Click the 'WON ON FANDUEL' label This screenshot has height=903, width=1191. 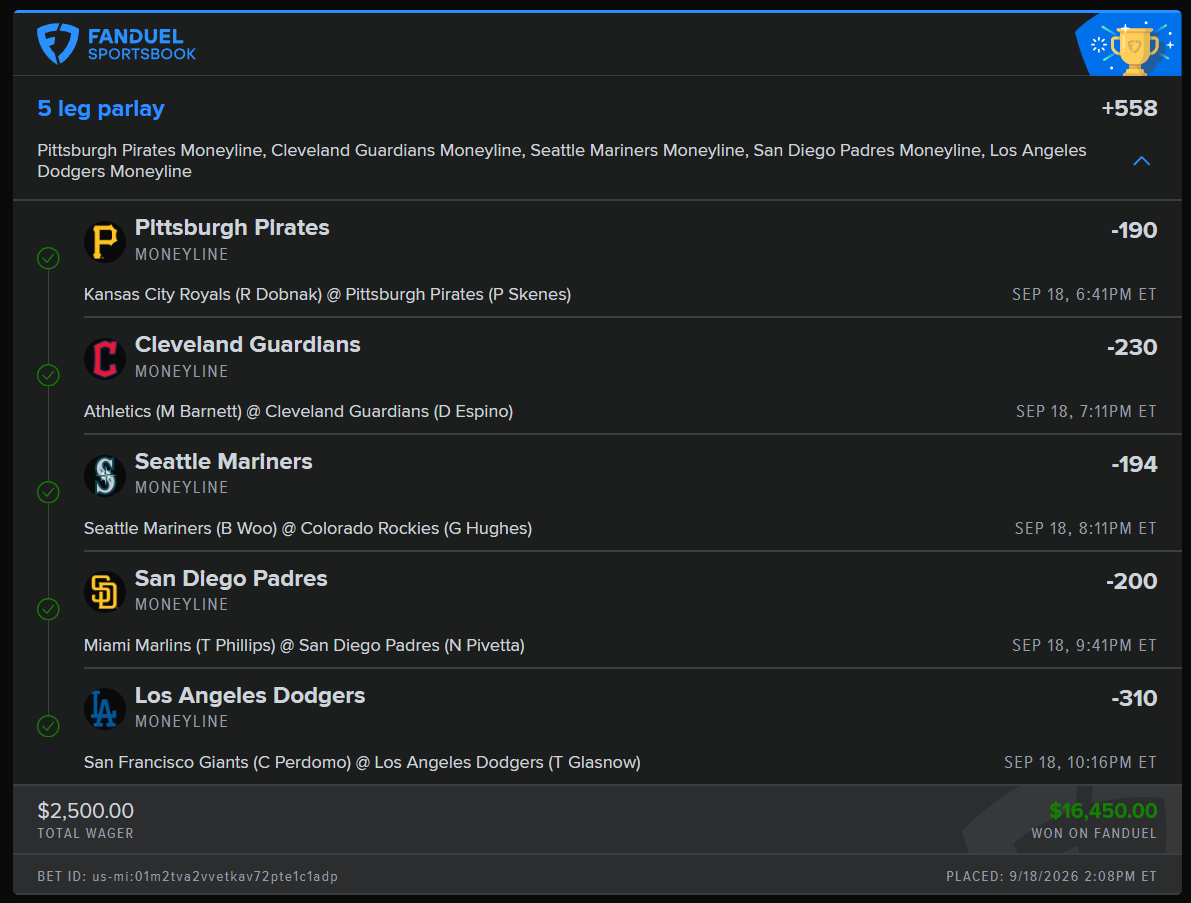pyautogui.click(x=1094, y=834)
